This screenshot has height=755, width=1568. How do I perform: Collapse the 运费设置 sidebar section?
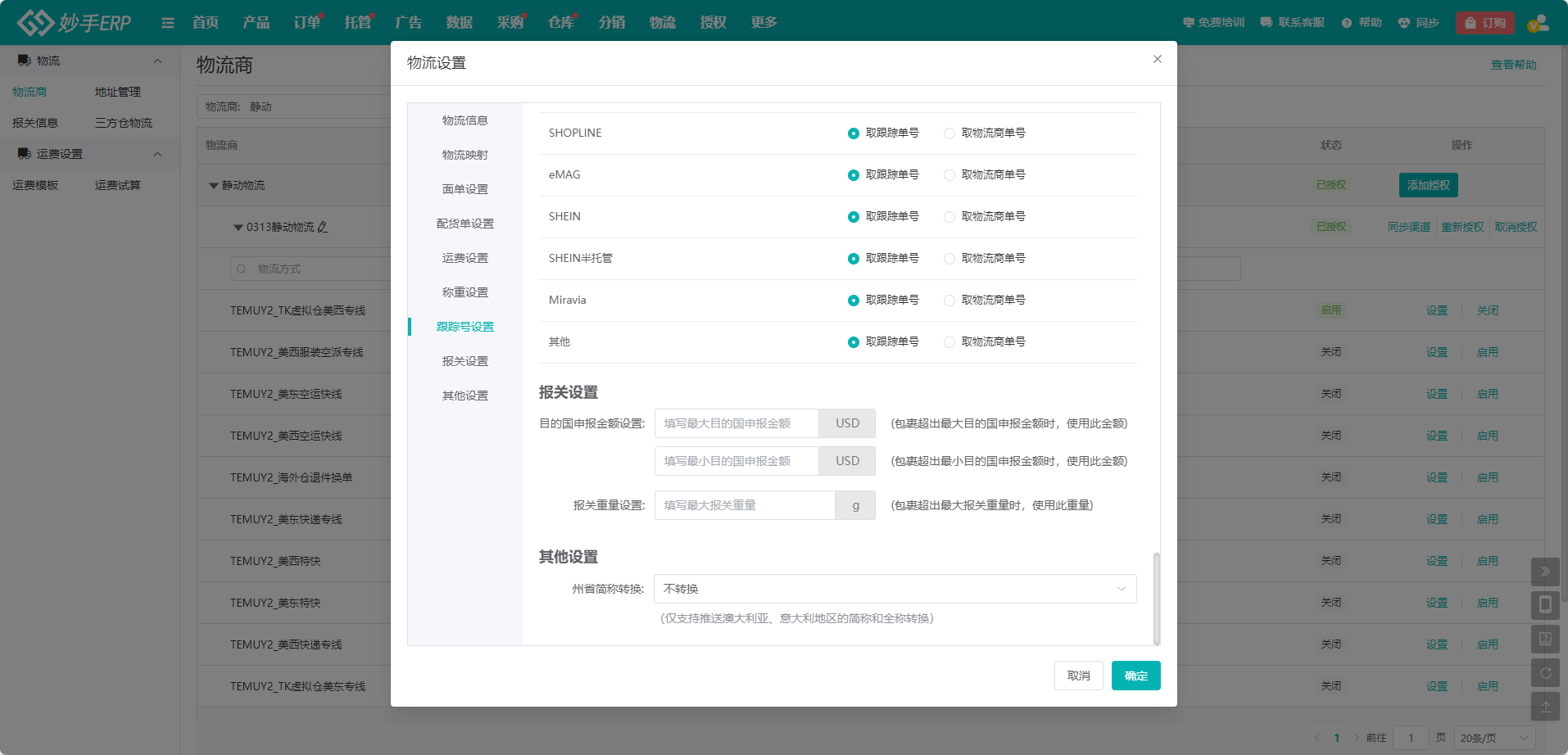pos(157,154)
